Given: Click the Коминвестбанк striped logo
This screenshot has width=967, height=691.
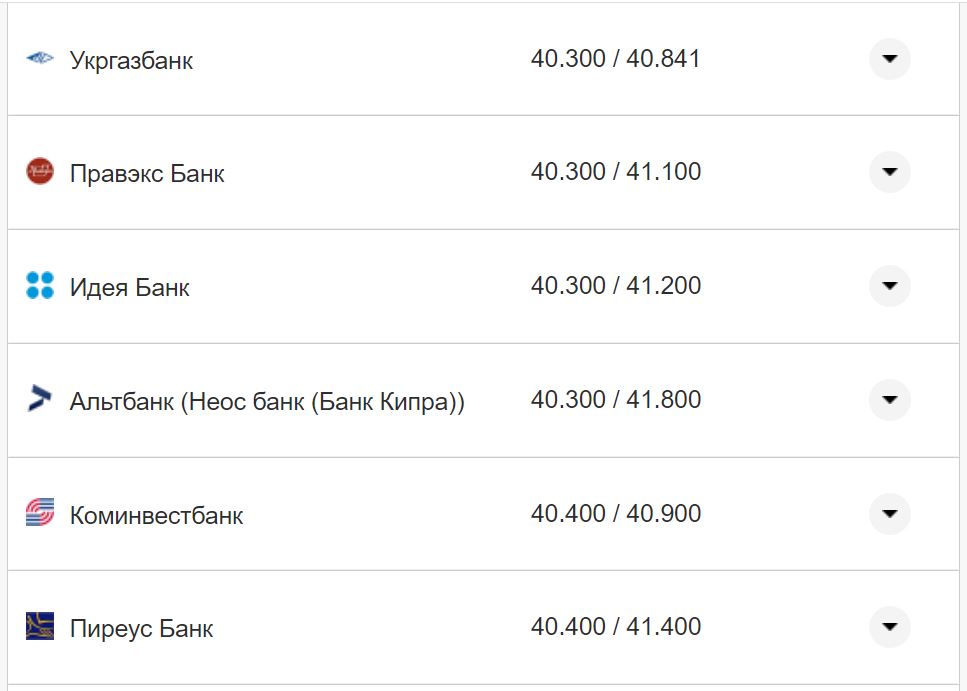Looking at the screenshot, I should click(40, 514).
